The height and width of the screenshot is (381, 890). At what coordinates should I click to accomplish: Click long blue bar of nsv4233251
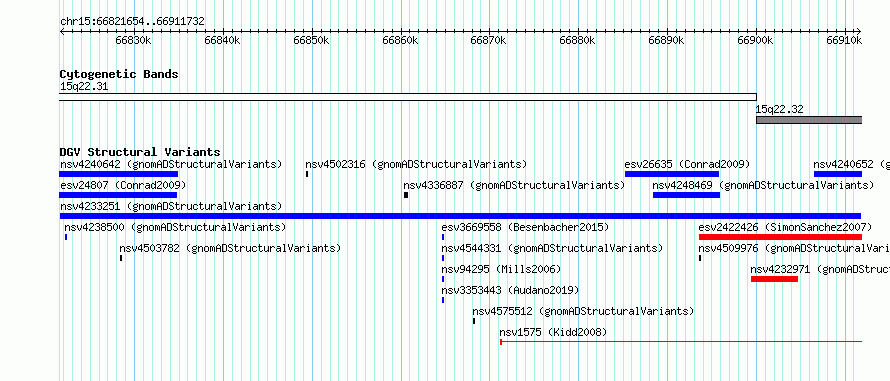click(460, 216)
